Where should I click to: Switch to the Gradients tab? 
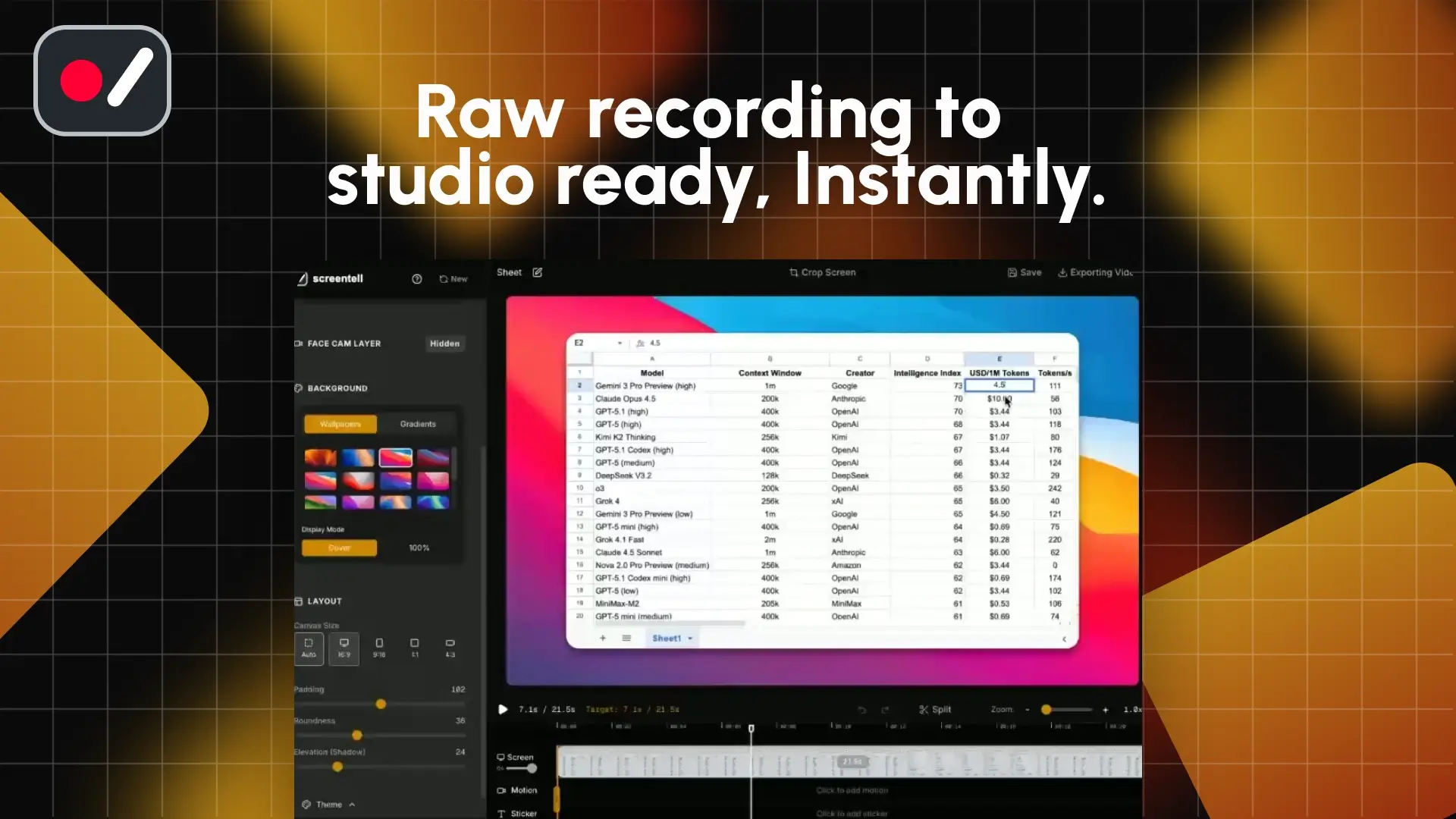(418, 424)
